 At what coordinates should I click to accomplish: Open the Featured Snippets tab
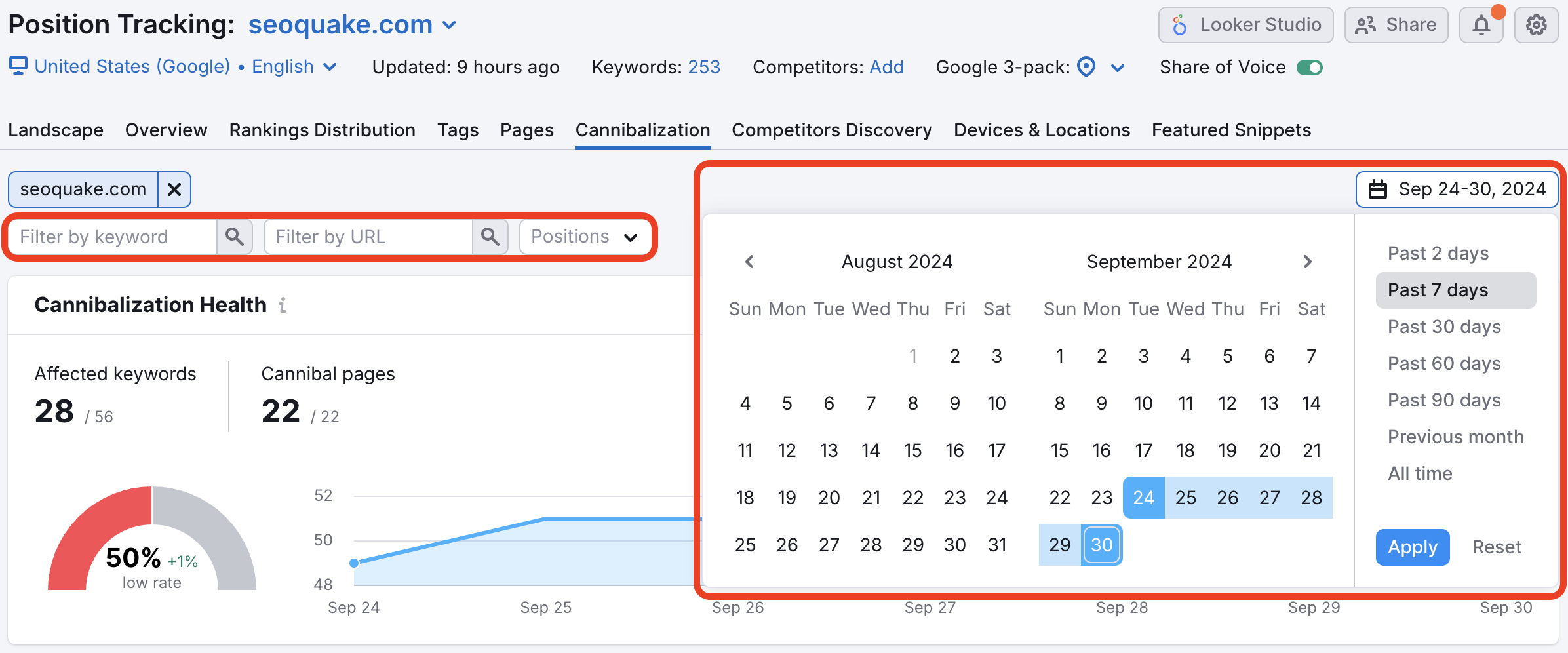point(1232,130)
